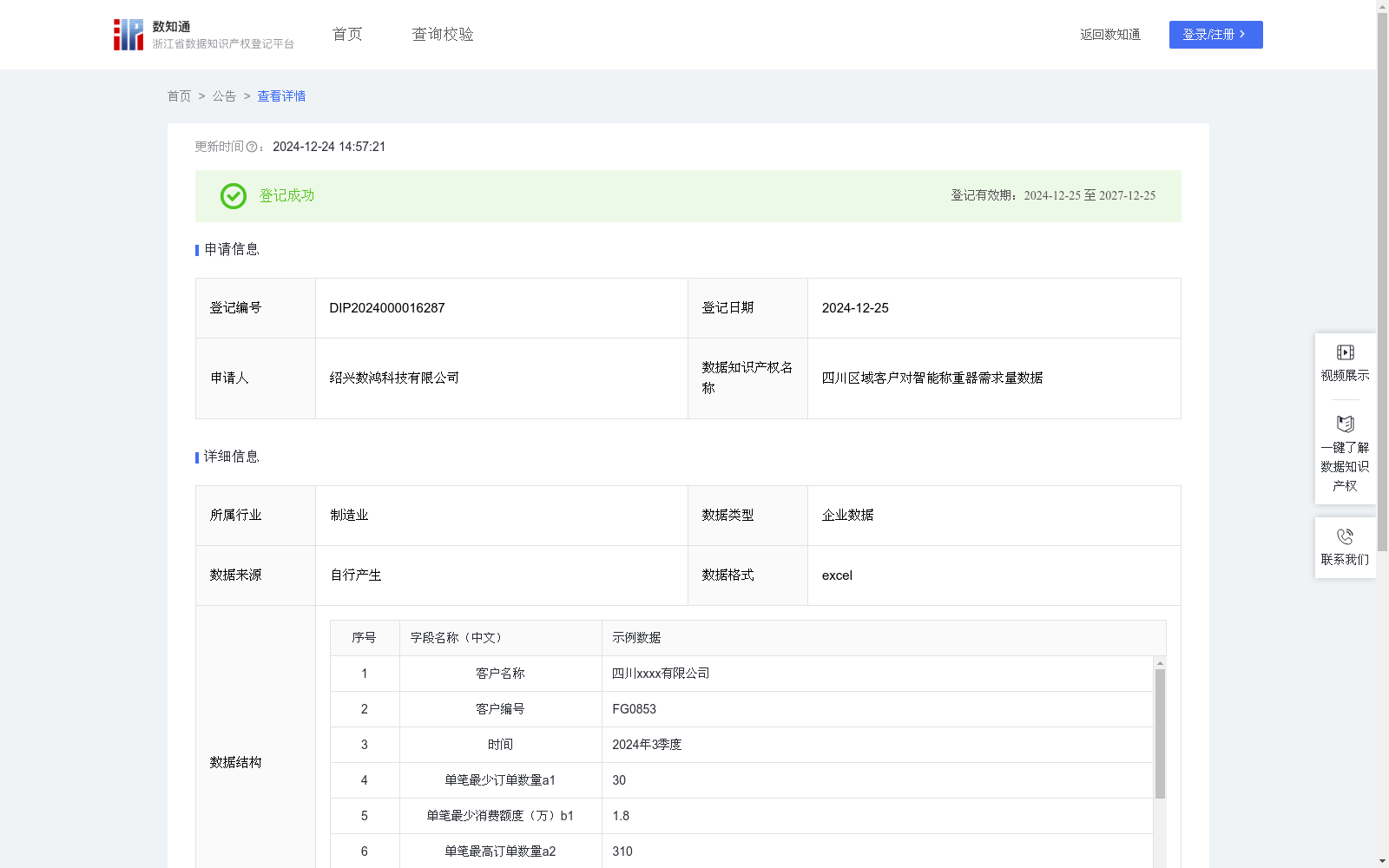Click sample value FG0853
The image size is (1389, 868).
(634, 709)
